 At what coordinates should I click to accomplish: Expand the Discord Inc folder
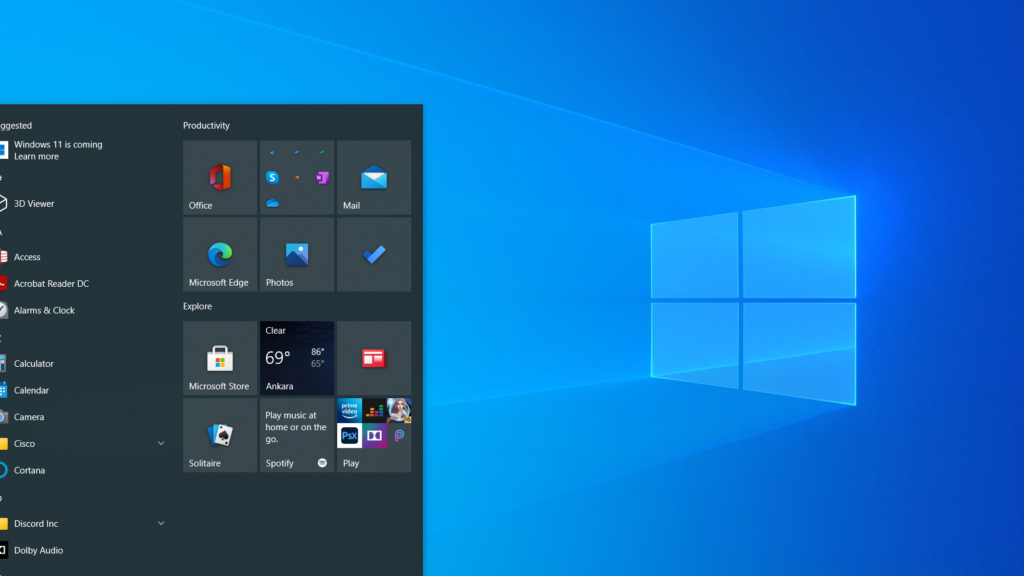(x=161, y=523)
